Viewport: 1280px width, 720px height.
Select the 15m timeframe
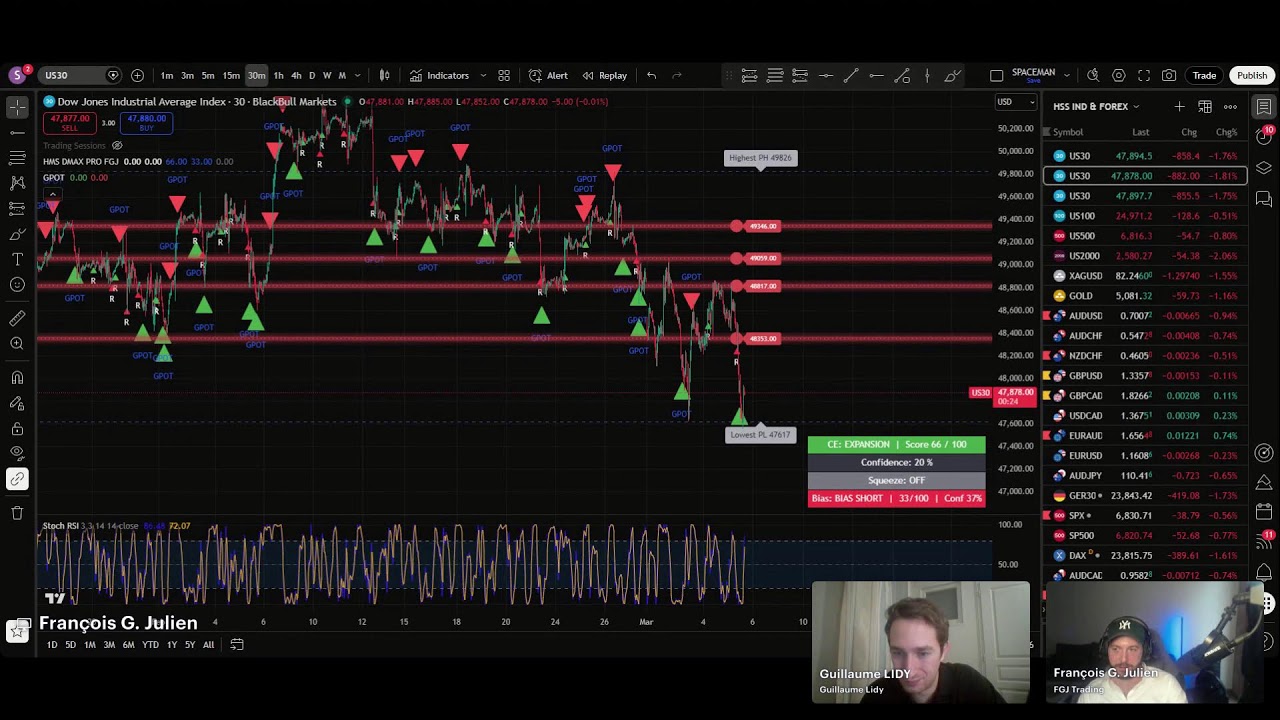click(x=231, y=76)
